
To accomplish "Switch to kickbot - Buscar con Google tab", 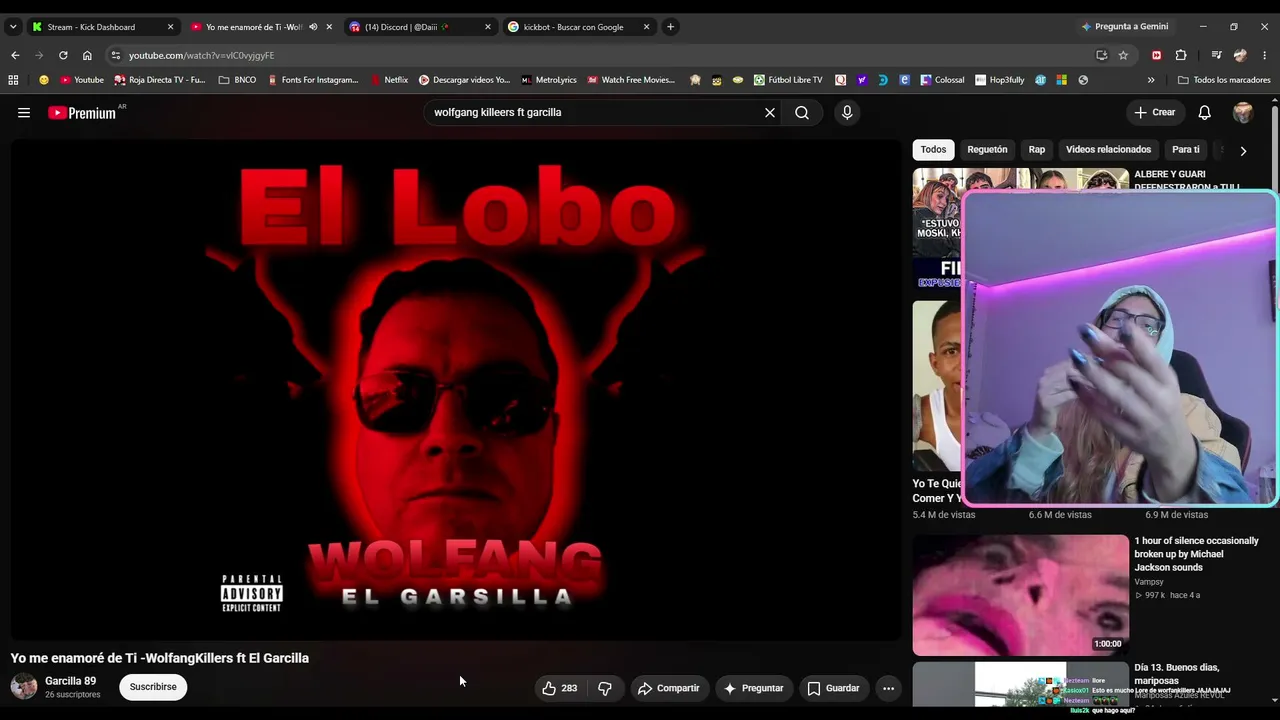I will tap(579, 27).
